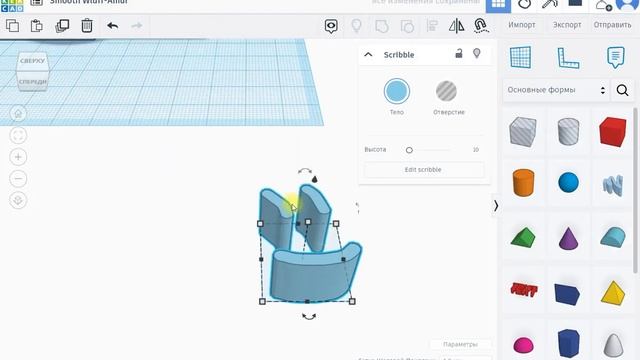Delete the selected shape with trash icon
The width and height of the screenshot is (640, 360).
coord(87,26)
